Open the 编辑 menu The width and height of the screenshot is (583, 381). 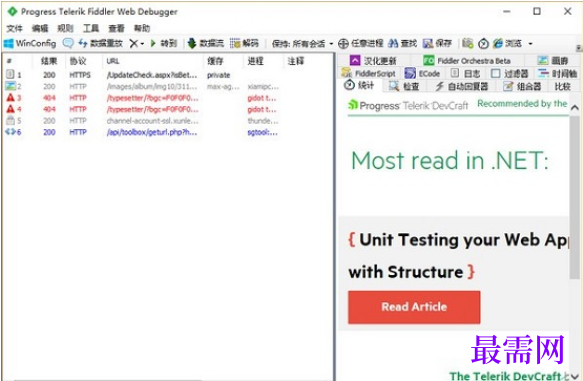coord(40,28)
